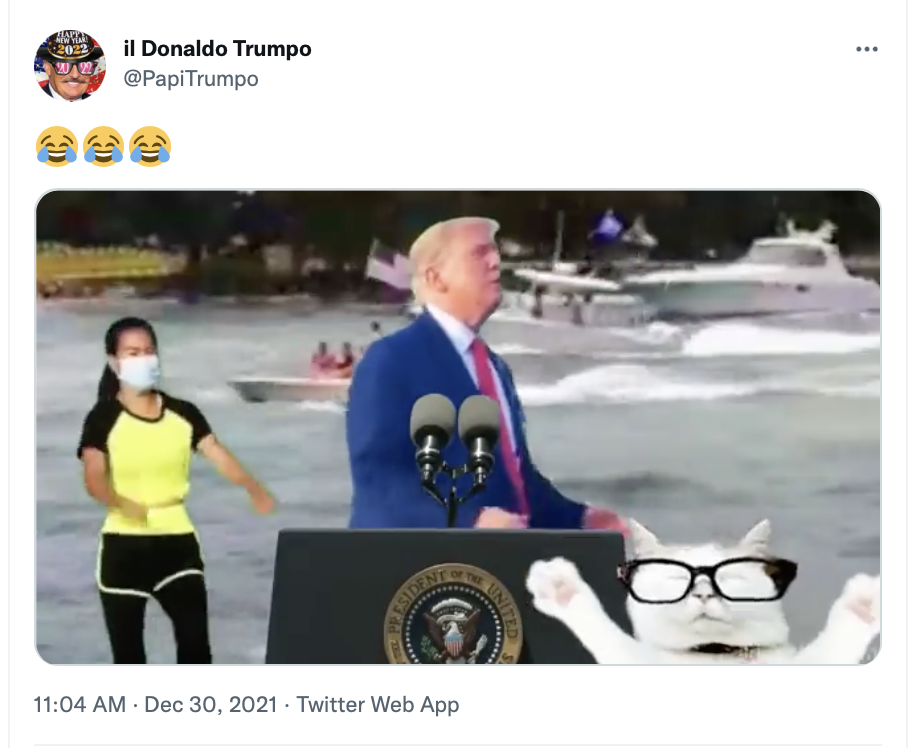Click the first laughing-crying emoji
916x748 pixels.
click(x=57, y=146)
